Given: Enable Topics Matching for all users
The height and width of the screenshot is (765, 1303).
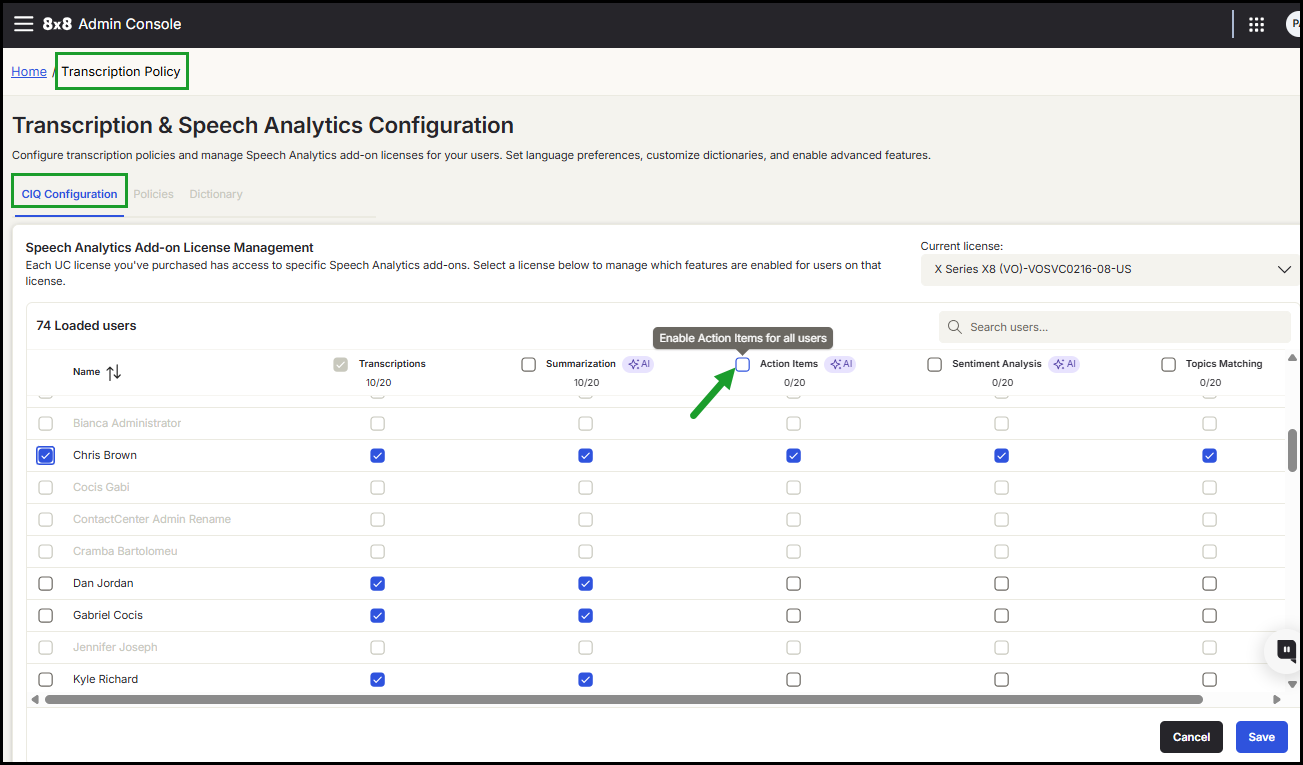Looking at the screenshot, I should tap(1168, 365).
